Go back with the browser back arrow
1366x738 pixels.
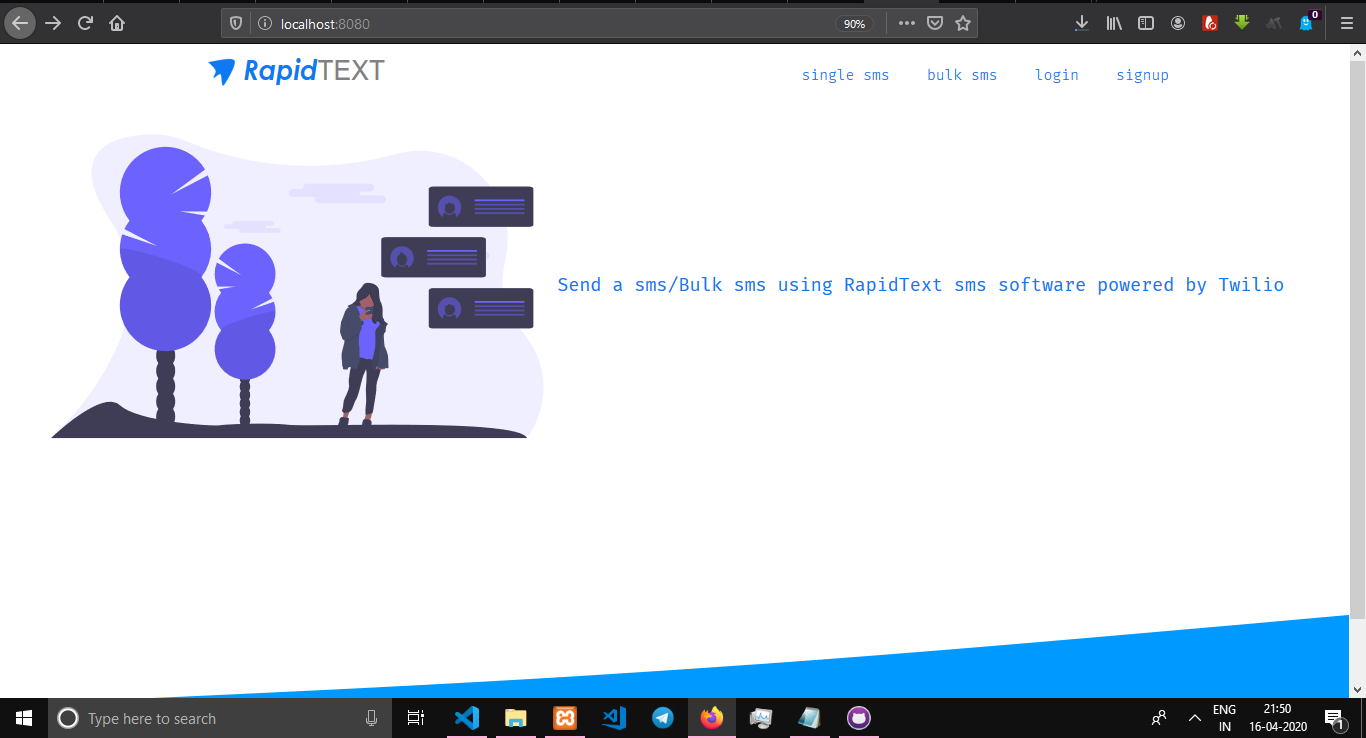[20, 23]
